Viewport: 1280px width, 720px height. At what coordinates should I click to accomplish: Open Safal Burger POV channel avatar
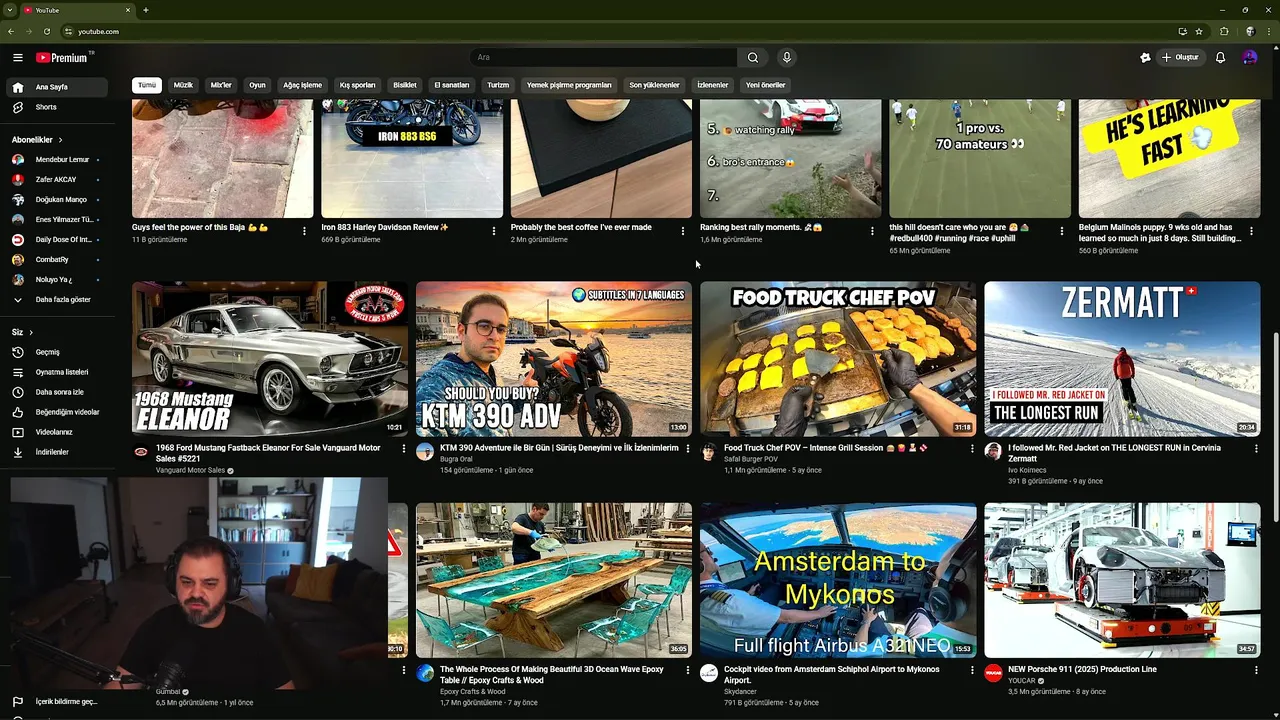click(709, 452)
